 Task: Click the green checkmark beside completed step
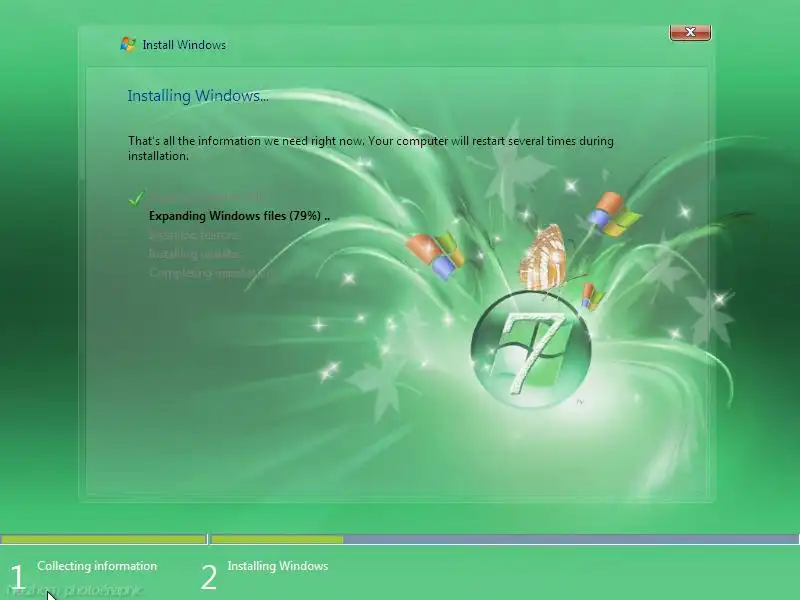136,198
